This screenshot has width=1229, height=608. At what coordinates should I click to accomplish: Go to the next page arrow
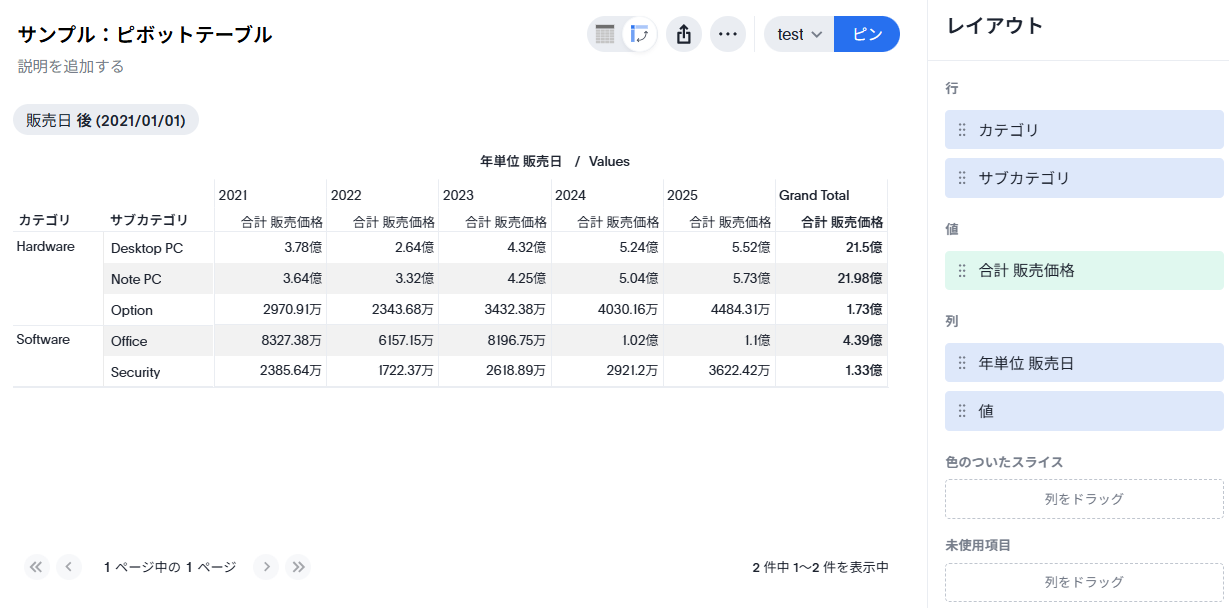(266, 567)
